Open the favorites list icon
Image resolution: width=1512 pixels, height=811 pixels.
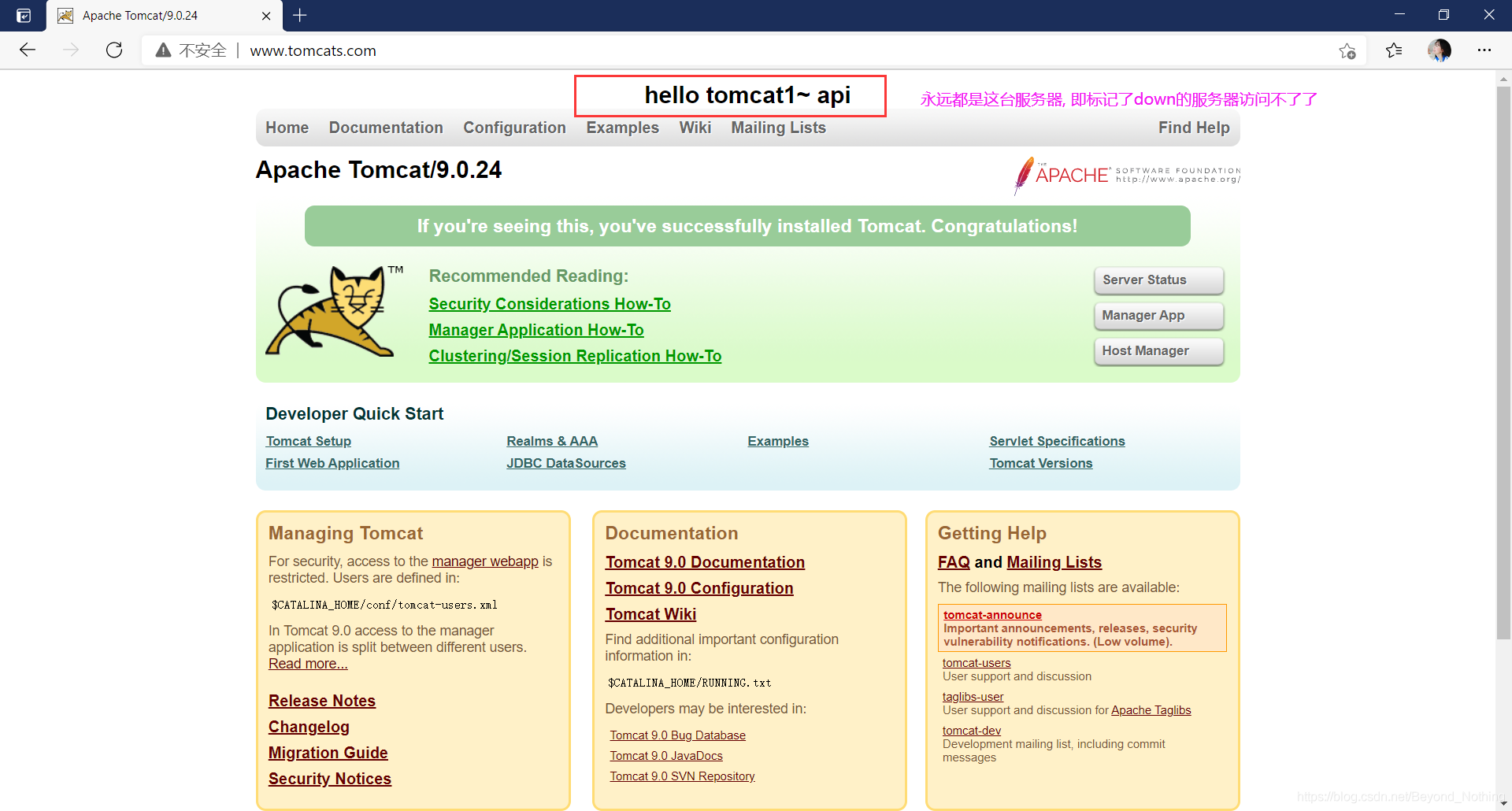coord(1394,50)
